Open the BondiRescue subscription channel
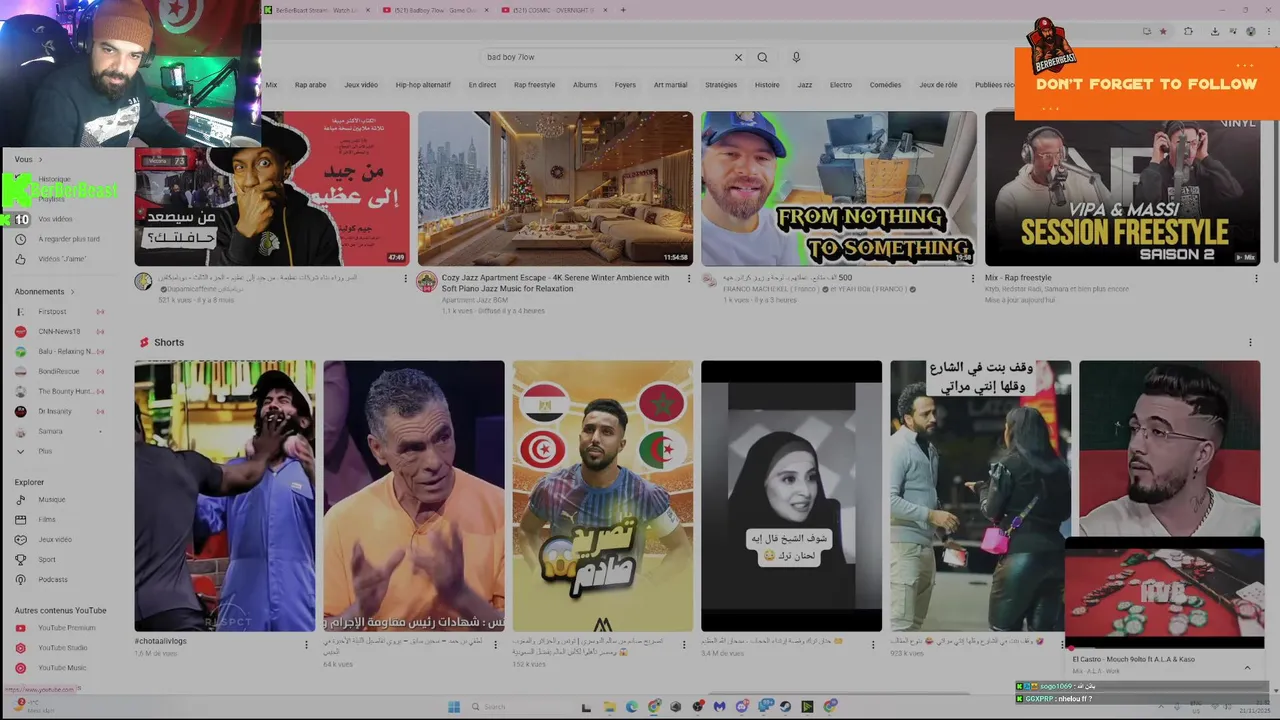Viewport: 1280px width, 720px height. point(58,372)
